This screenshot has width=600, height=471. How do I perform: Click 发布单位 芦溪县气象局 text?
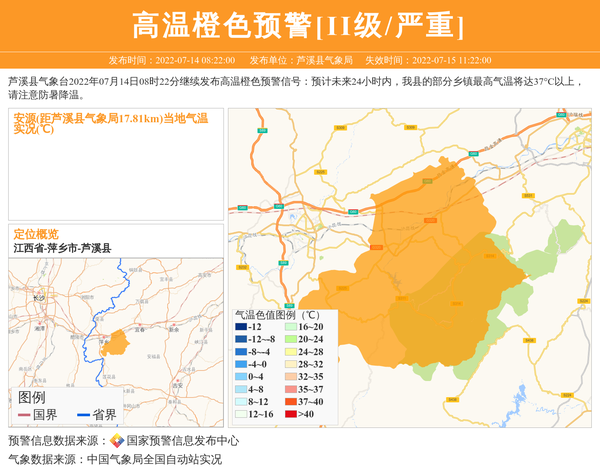pos(300,60)
